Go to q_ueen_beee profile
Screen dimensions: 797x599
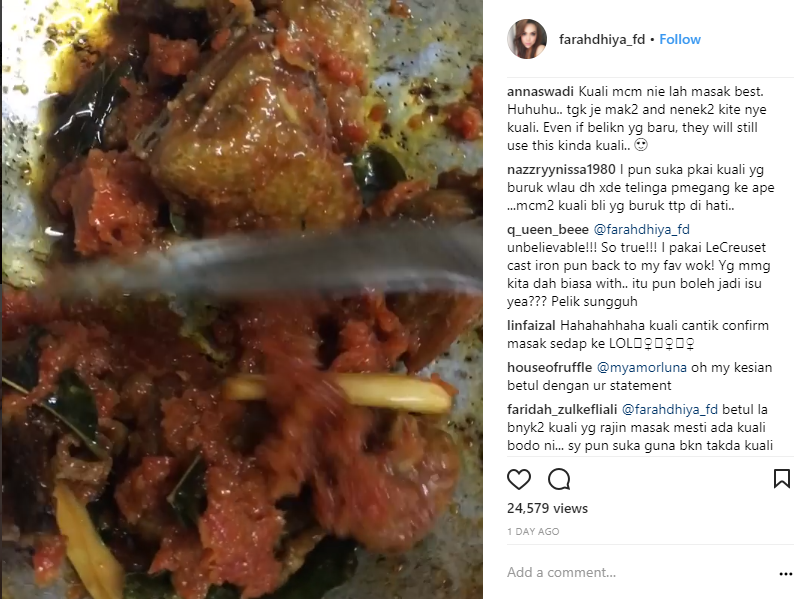point(547,229)
